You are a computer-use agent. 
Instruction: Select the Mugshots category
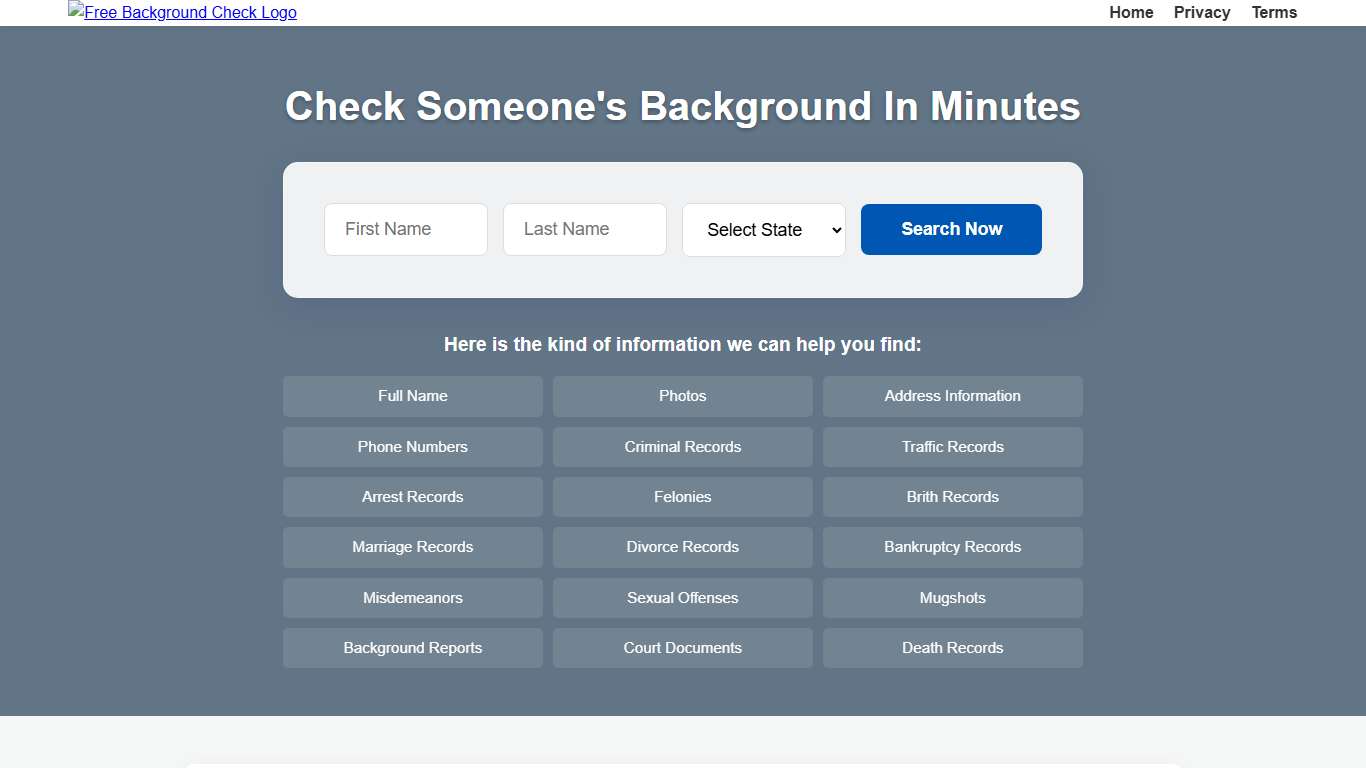(x=952, y=598)
